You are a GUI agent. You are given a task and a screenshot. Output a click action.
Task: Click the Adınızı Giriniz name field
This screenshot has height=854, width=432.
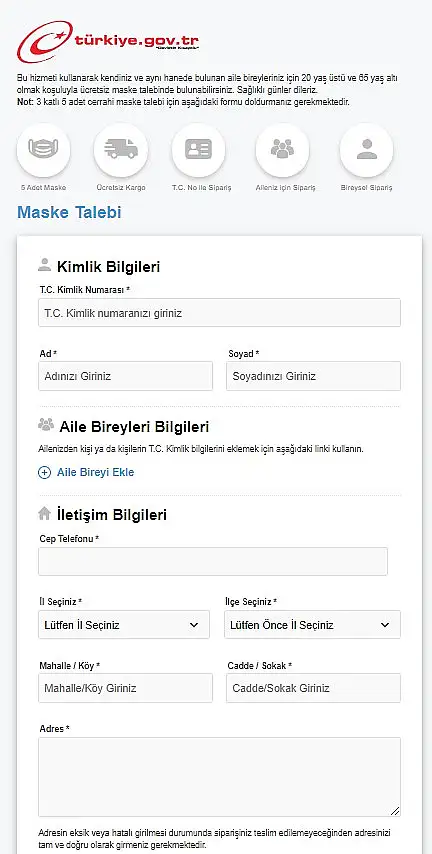pos(125,376)
